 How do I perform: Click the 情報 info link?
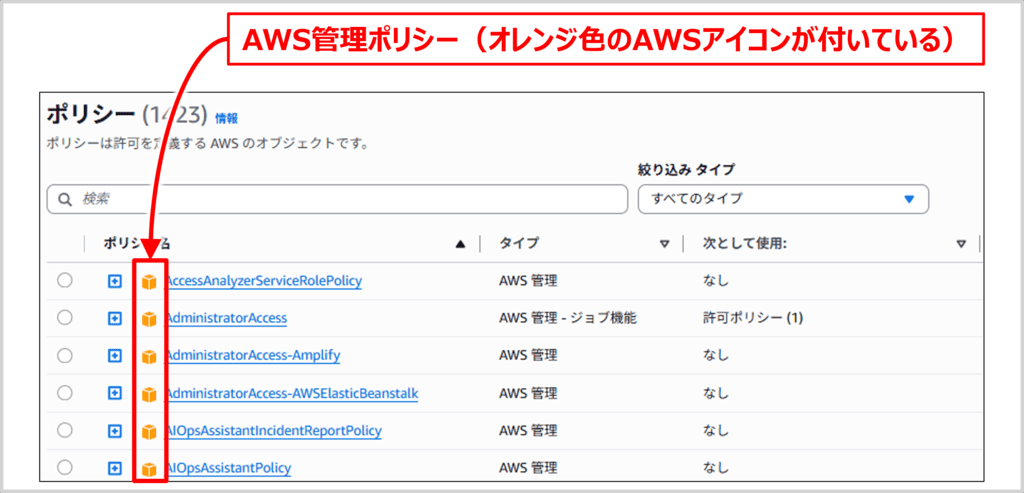[x=227, y=118]
